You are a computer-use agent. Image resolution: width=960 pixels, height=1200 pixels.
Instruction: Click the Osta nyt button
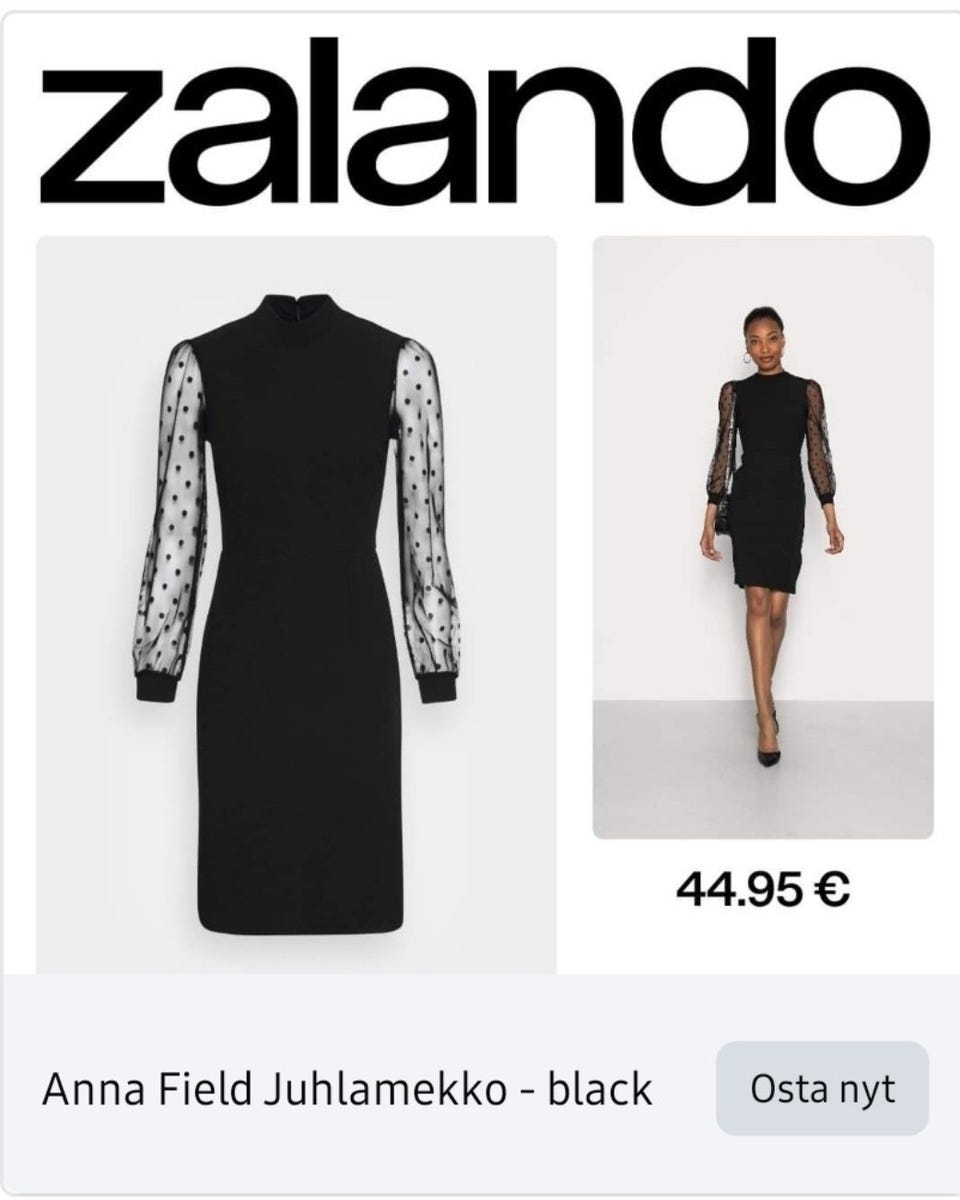pos(822,1089)
